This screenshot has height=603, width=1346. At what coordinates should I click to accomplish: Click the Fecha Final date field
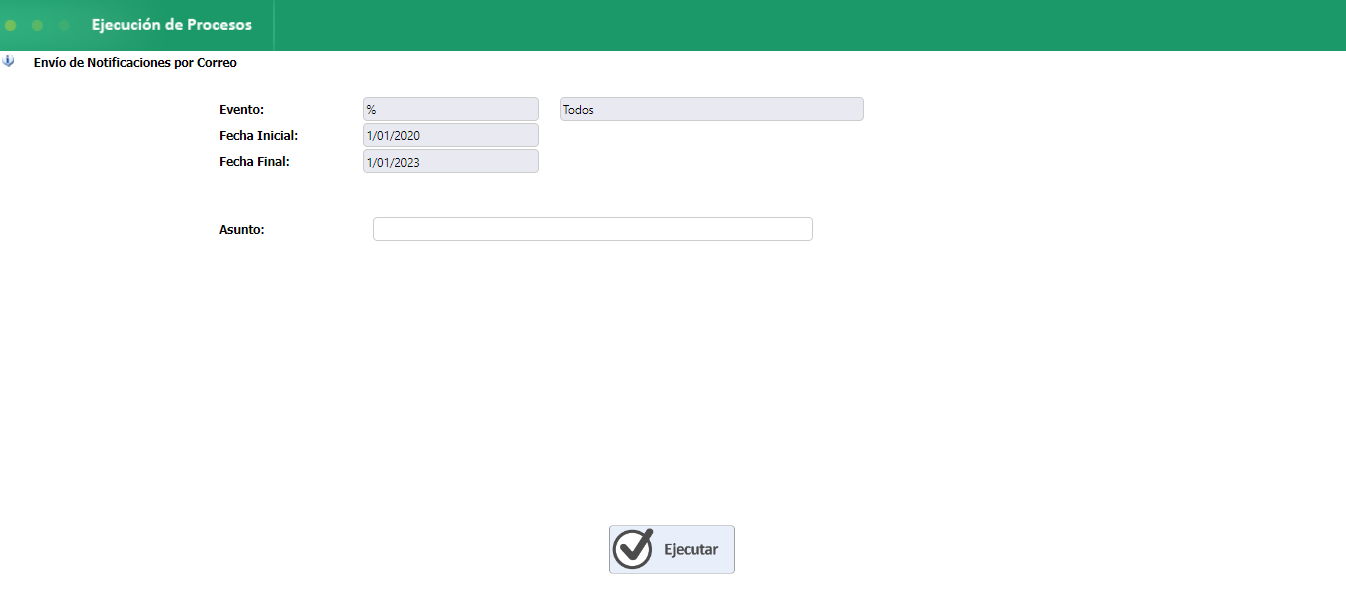pyautogui.click(x=451, y=161)
